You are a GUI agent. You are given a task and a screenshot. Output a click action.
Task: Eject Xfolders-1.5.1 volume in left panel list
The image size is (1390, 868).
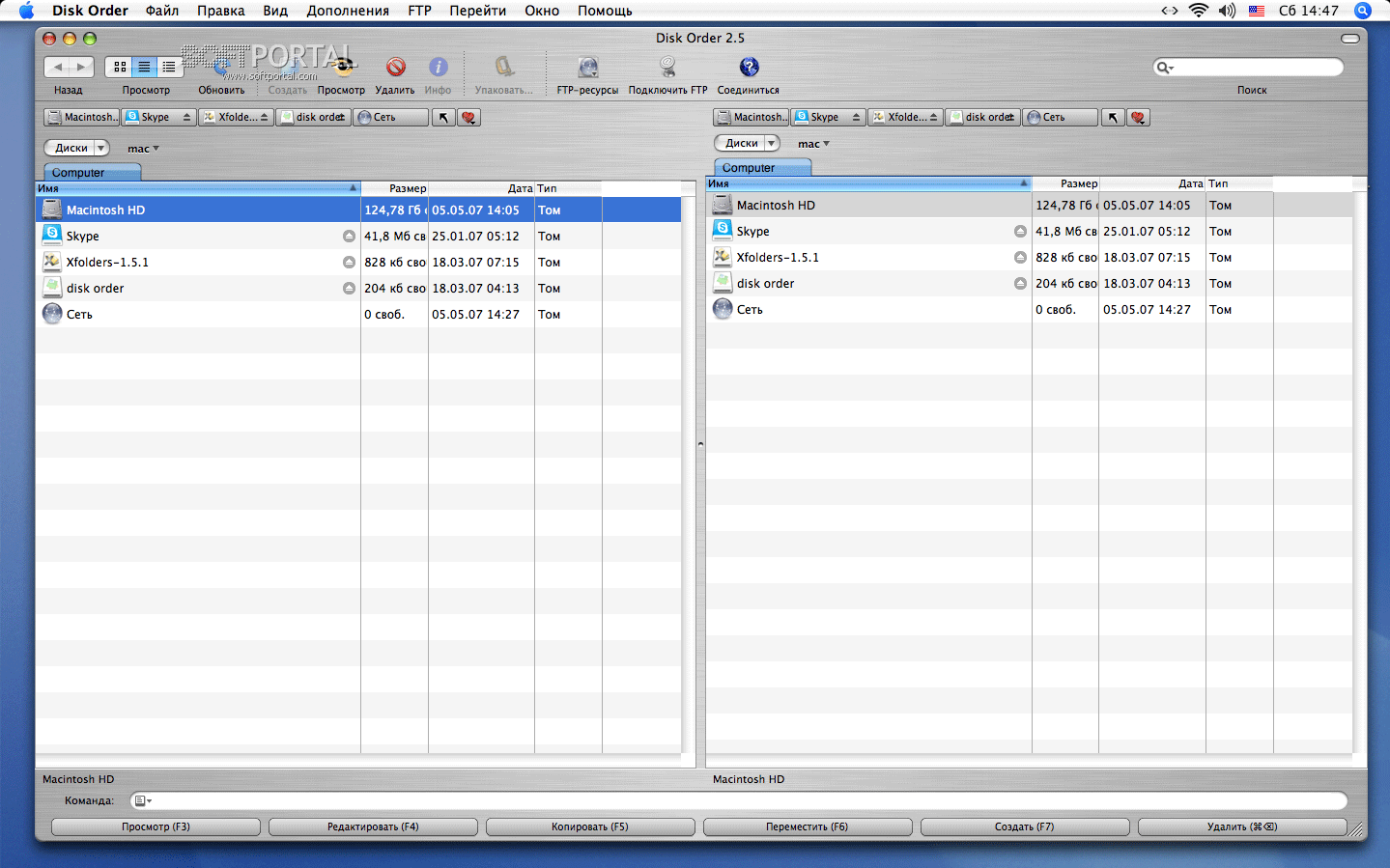349,262
